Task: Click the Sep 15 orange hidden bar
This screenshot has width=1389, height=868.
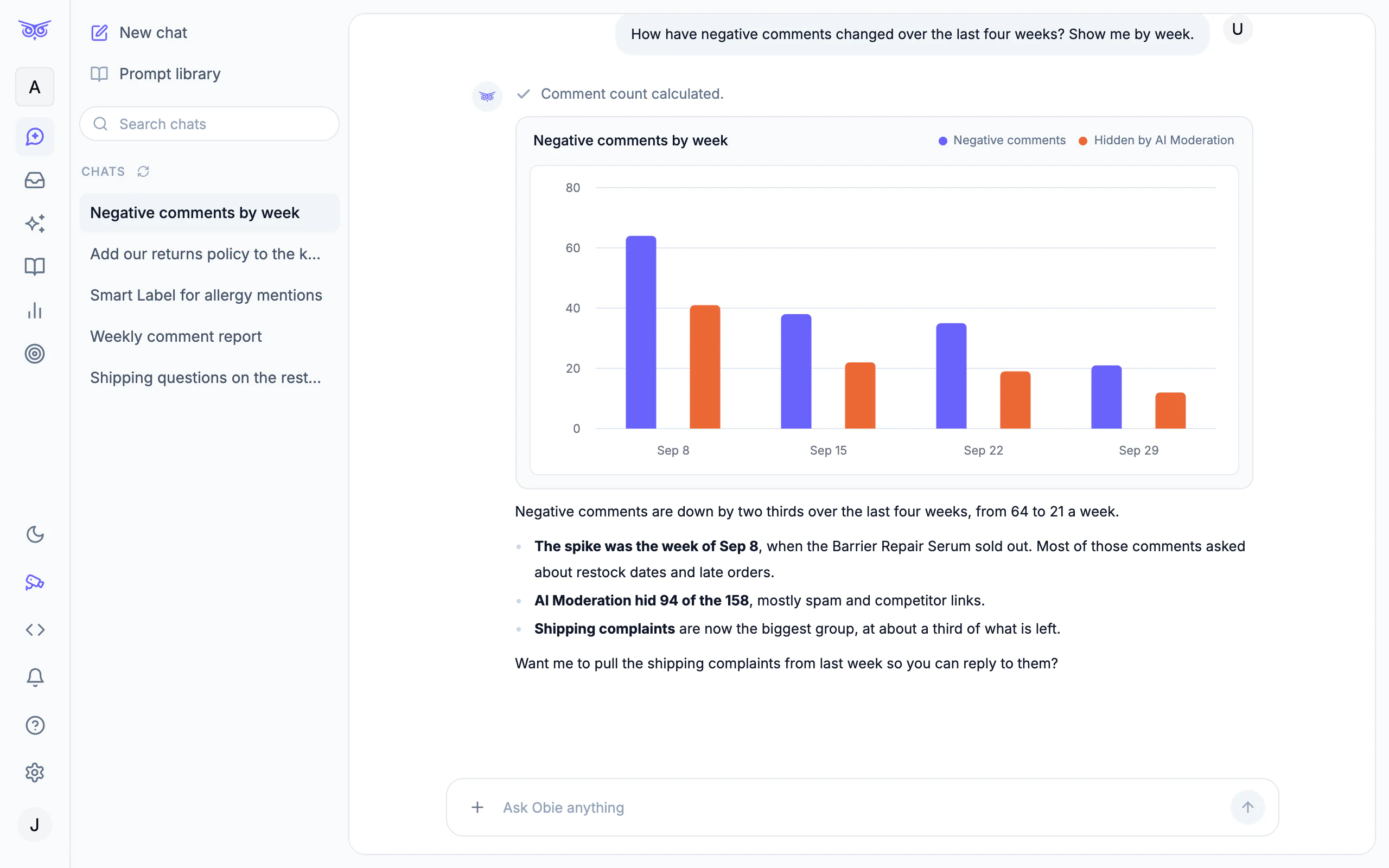Action: (861, 395)
